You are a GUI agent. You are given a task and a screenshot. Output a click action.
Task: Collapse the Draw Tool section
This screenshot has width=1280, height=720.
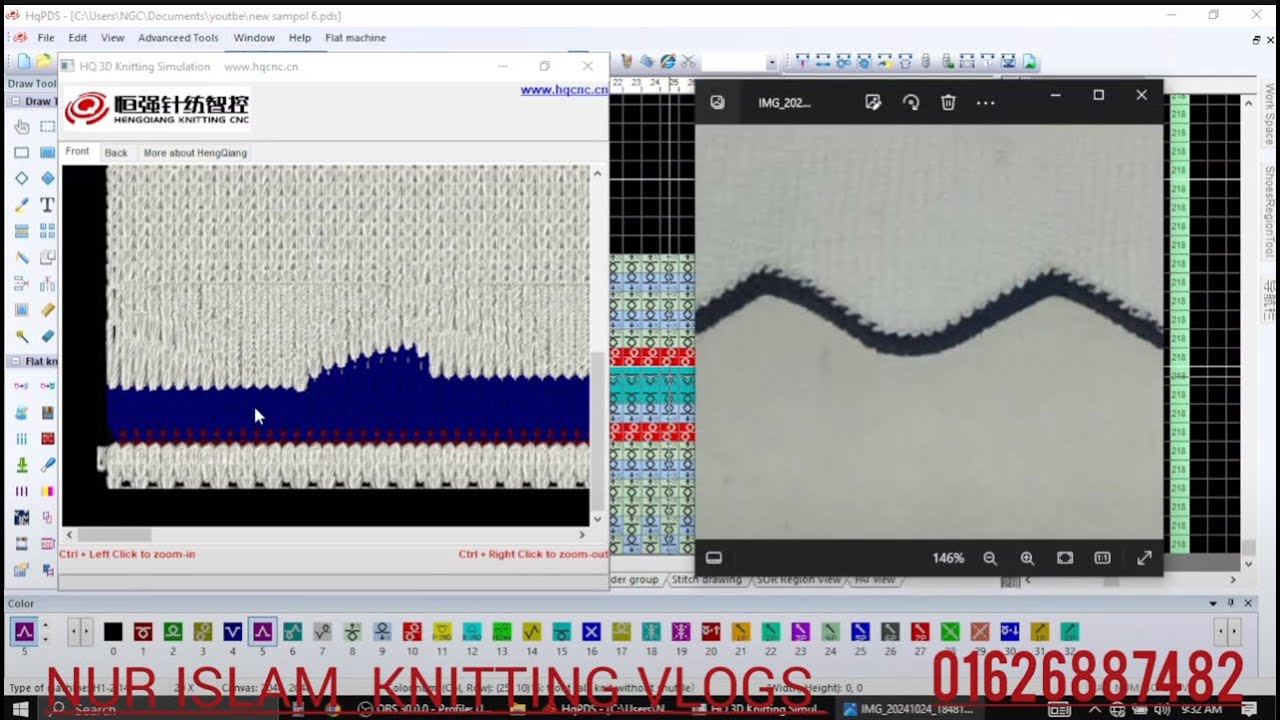click(17, 101)
